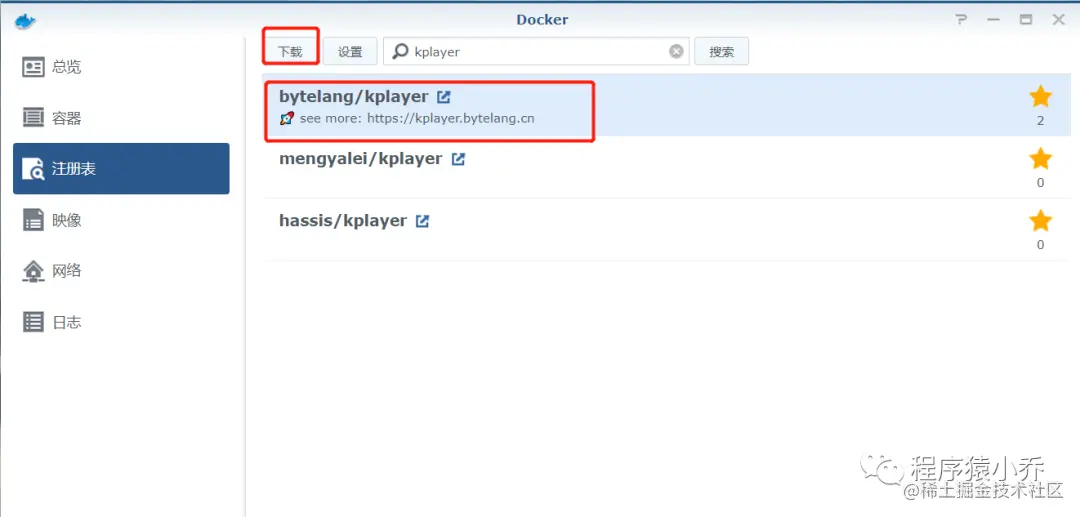Click the 容器 sidebar list icon
The height and width of the screenshot is (517, 1080).
pos(34,118)
